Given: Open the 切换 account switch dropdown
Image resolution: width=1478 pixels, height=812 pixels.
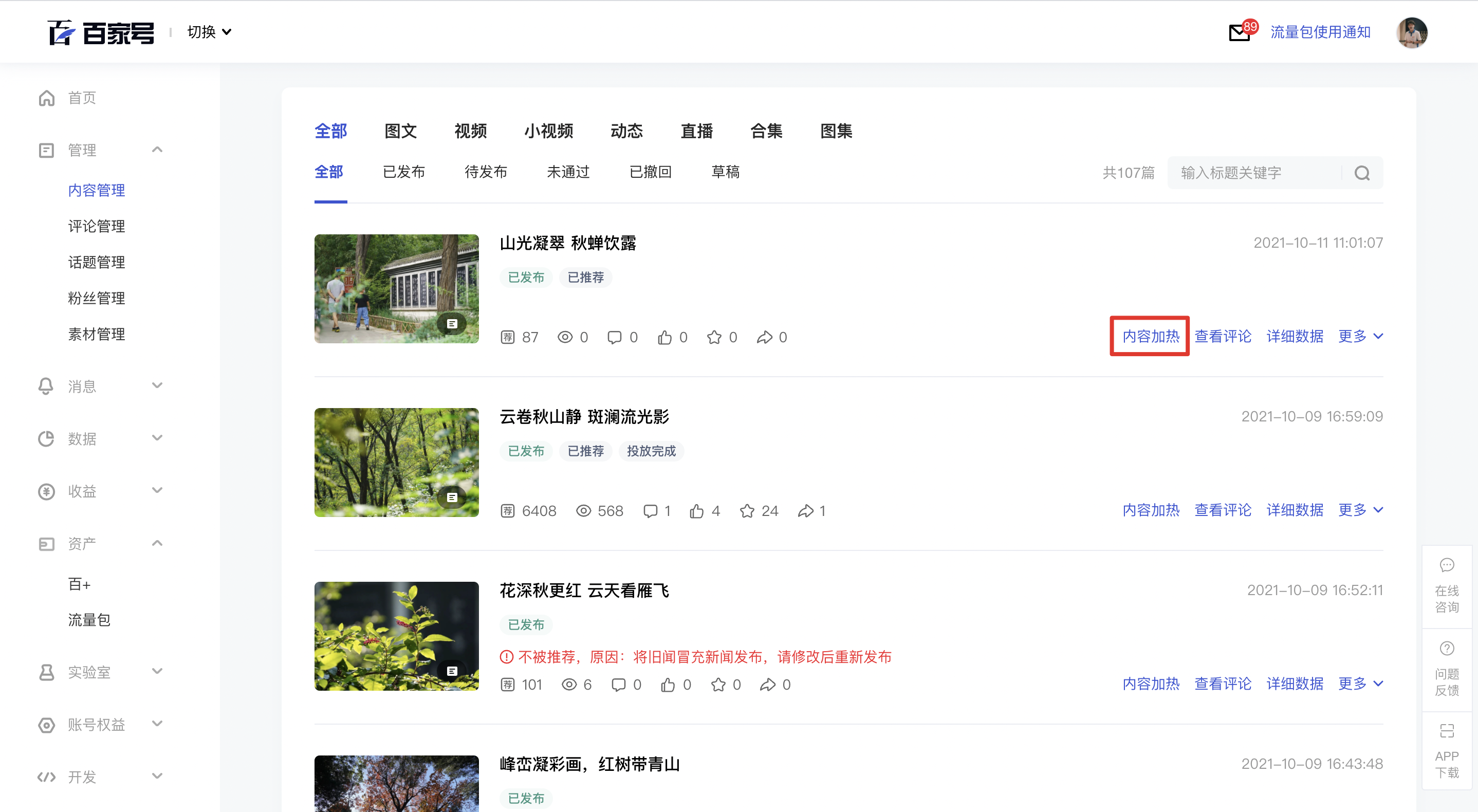Looking at the screenshot, I should pos(210,32).
